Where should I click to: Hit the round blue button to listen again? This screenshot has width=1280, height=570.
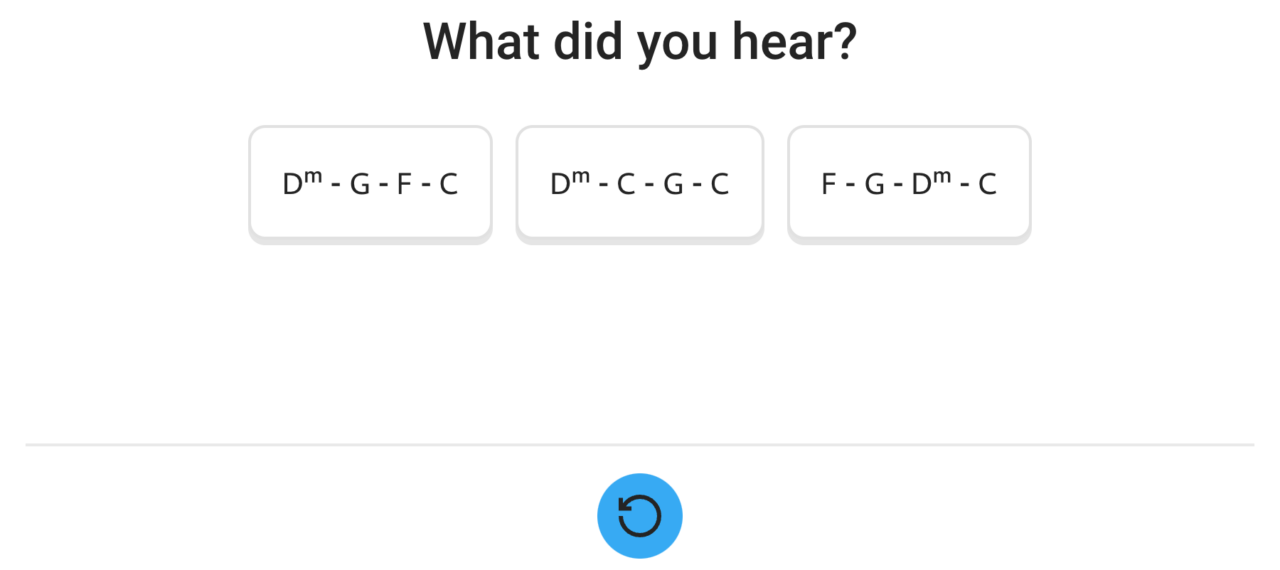(640, 516)
